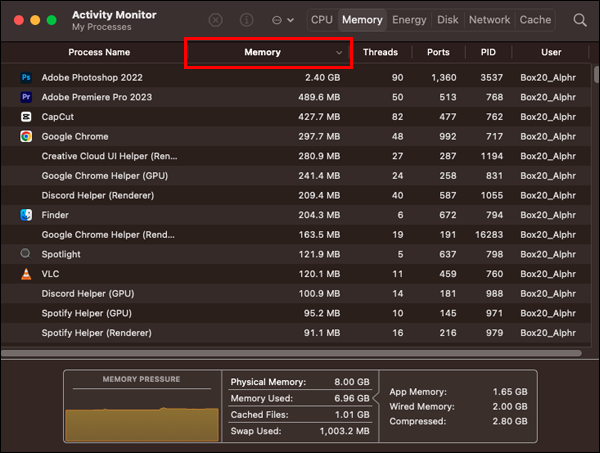This screenshot has height=453, width=600.
Task: Click the Adobe Photoshop 2022 icon
Action: 26,77
